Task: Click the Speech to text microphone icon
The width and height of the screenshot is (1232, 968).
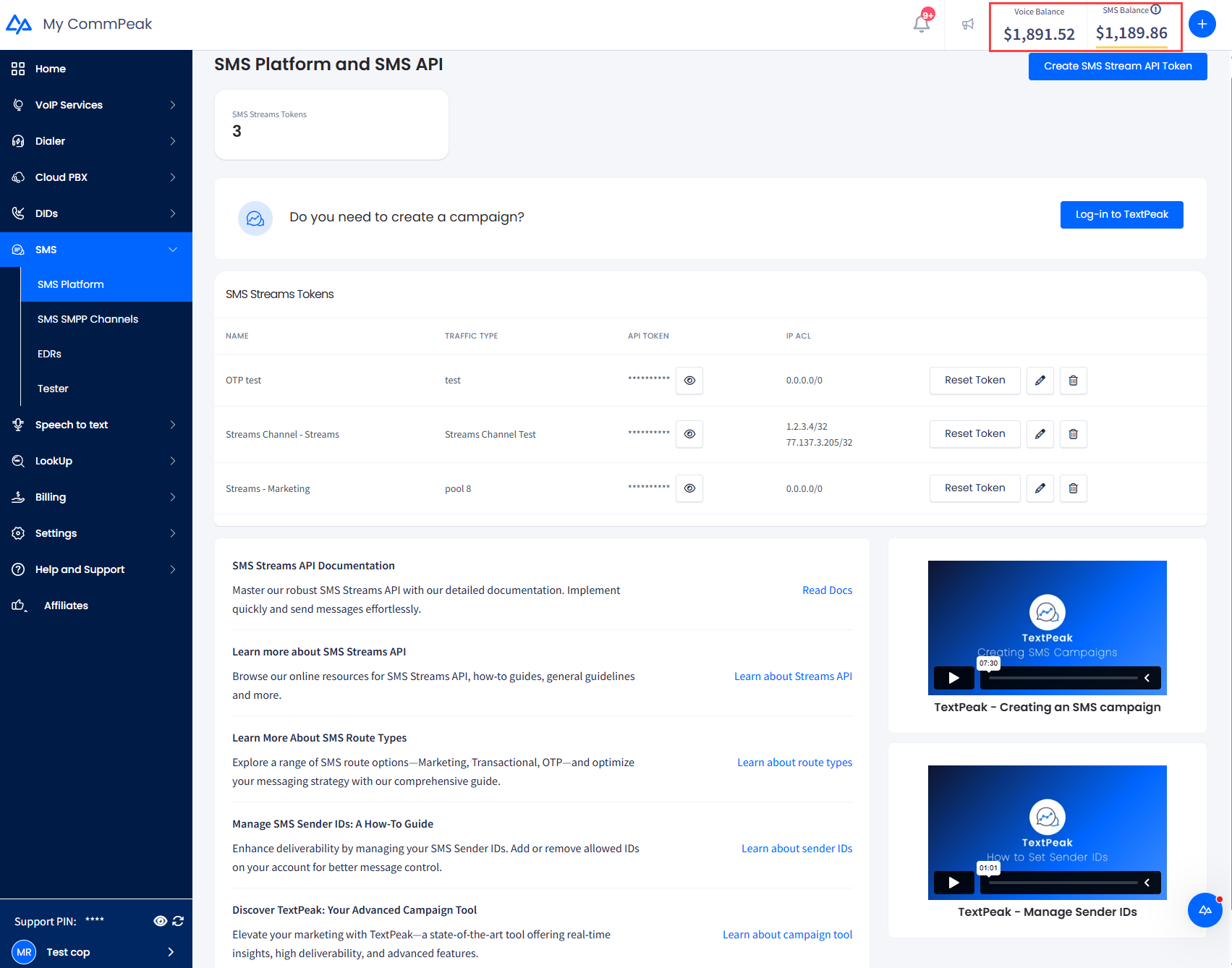Action: (x=18, y=425)
